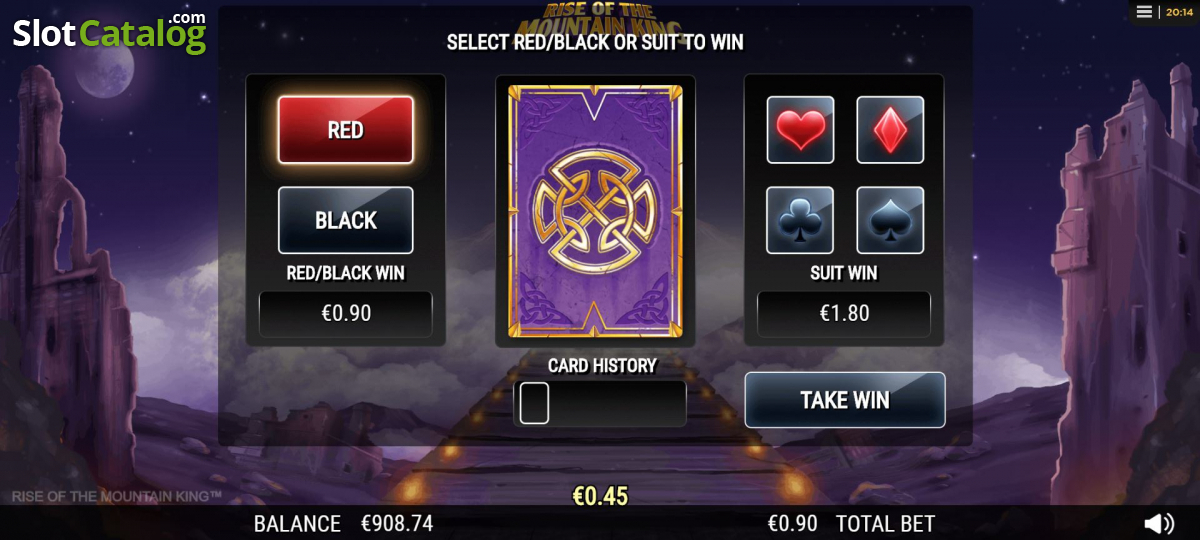
Task: Gamble on the RED button
Action: point(345,130)
